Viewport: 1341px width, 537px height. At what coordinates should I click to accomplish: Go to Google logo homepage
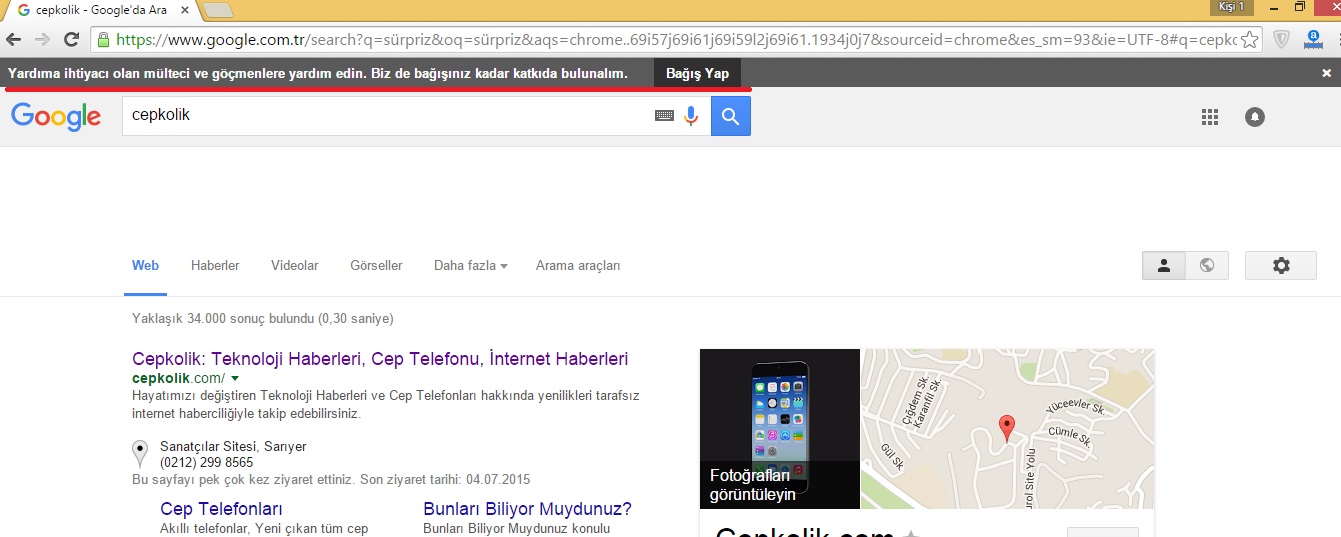56,116
